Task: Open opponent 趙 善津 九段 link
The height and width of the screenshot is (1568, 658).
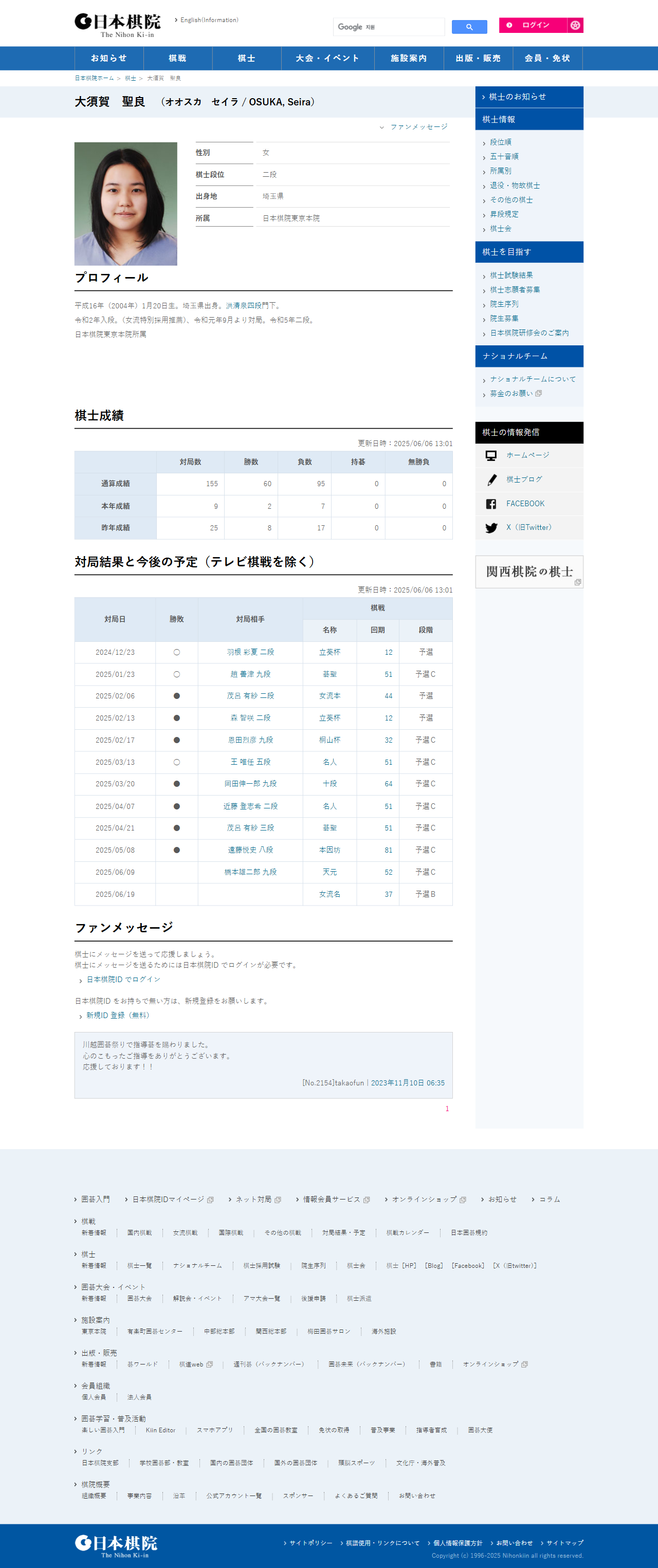Action: click(x=250, y=674)
